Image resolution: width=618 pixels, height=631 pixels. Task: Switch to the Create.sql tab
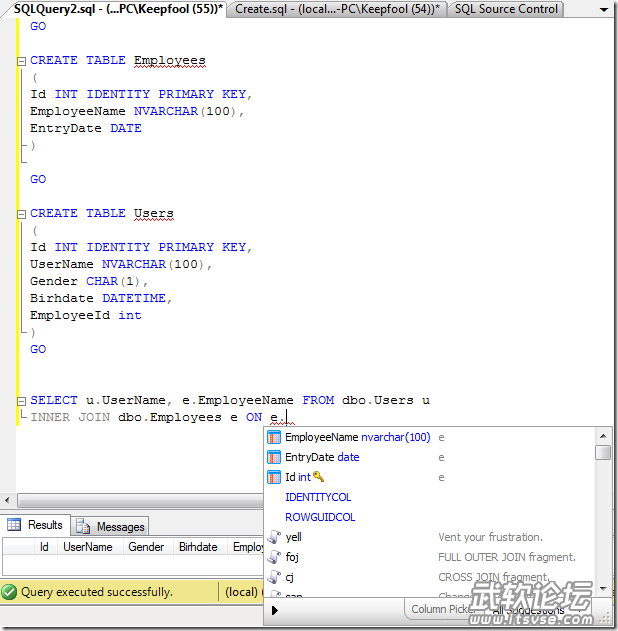click(337, 9)
